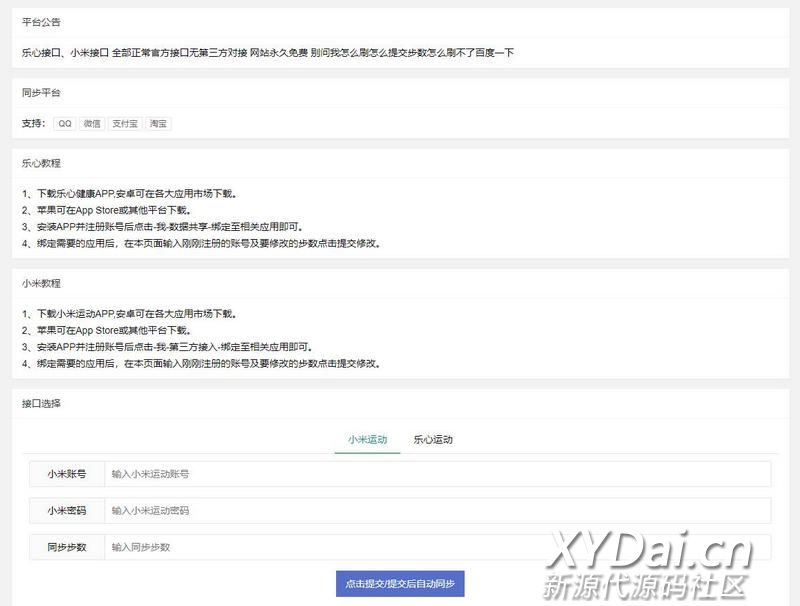Click the QQ platform tag
This screenshot has width=800, height=606.
(x=65, y=124)
